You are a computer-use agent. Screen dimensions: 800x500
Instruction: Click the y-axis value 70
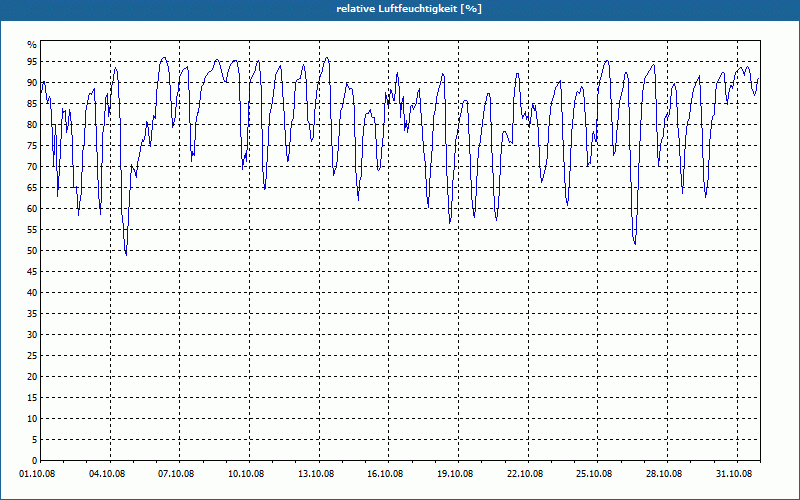click(32, 167)
